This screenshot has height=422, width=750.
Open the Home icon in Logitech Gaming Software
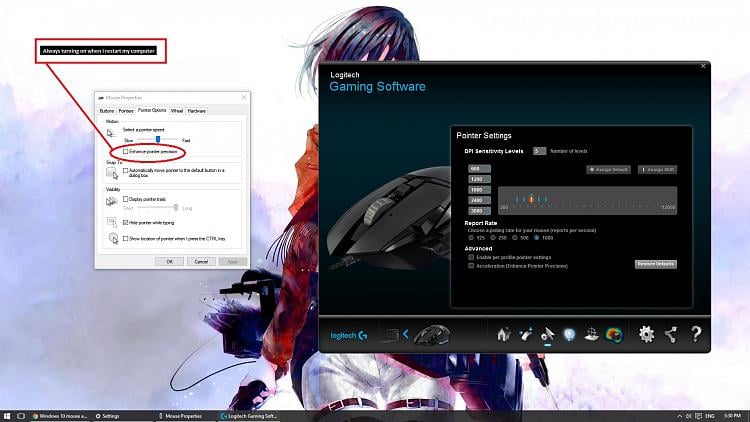503,334
